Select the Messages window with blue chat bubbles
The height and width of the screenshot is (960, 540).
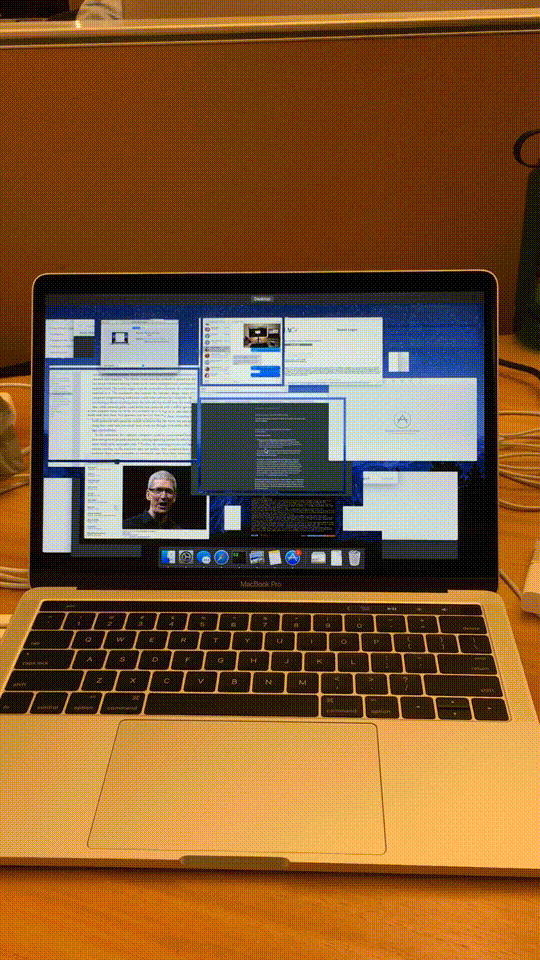242,351
